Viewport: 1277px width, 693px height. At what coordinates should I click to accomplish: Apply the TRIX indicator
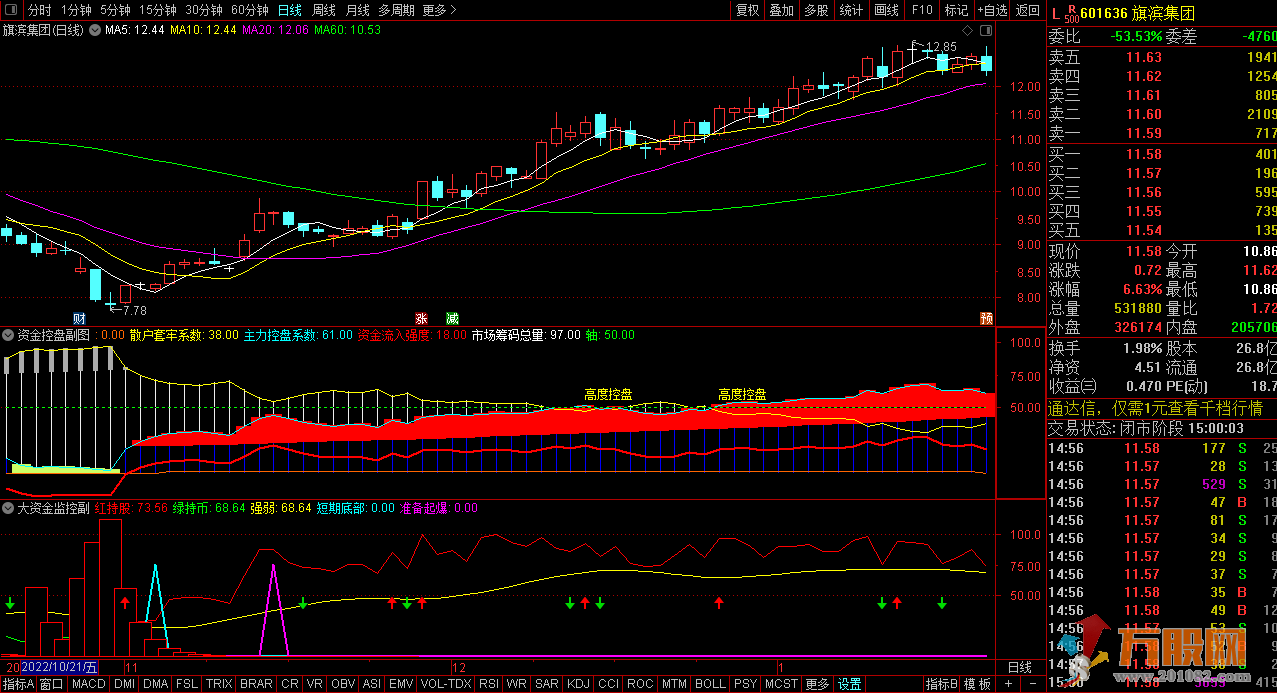[x=219, y=684]
